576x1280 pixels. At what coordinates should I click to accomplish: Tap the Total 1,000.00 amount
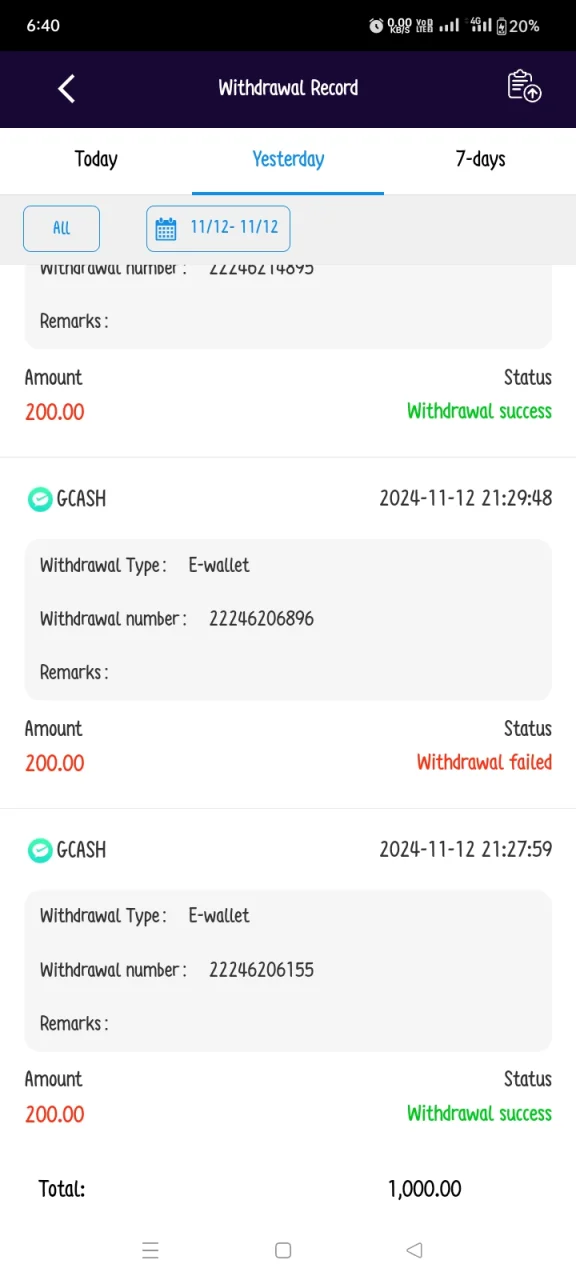425,1189
